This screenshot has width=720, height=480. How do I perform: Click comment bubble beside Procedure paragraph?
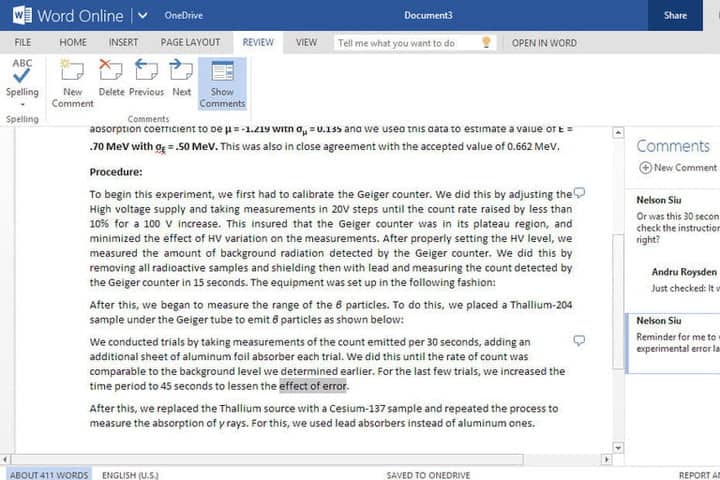pos(579,194)
